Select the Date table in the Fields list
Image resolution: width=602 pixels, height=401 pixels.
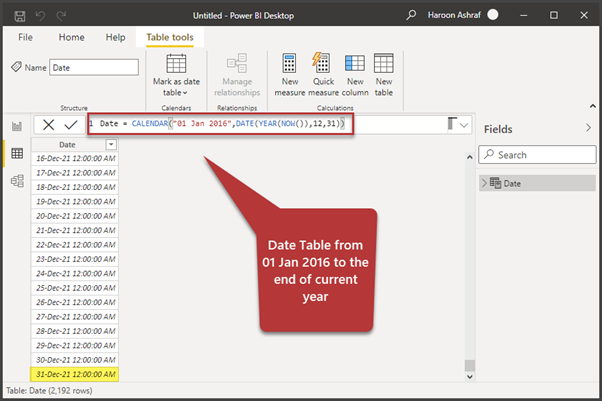pyautogui.click(x=537, y=183)
